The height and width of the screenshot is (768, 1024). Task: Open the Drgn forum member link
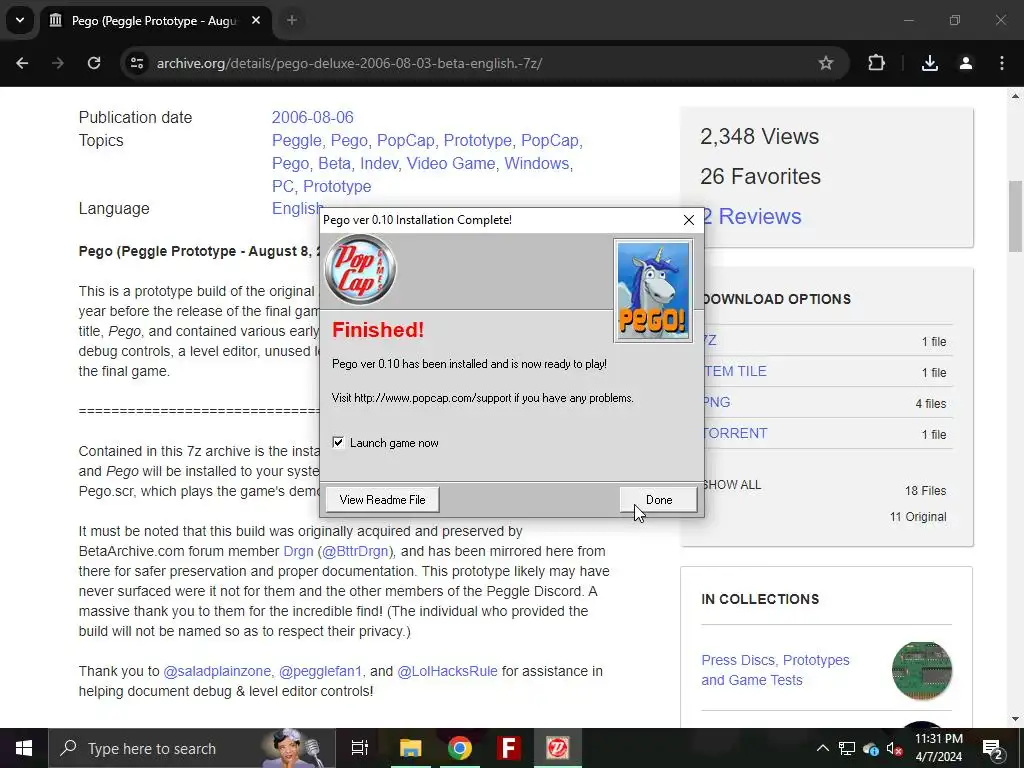point(298,551)
